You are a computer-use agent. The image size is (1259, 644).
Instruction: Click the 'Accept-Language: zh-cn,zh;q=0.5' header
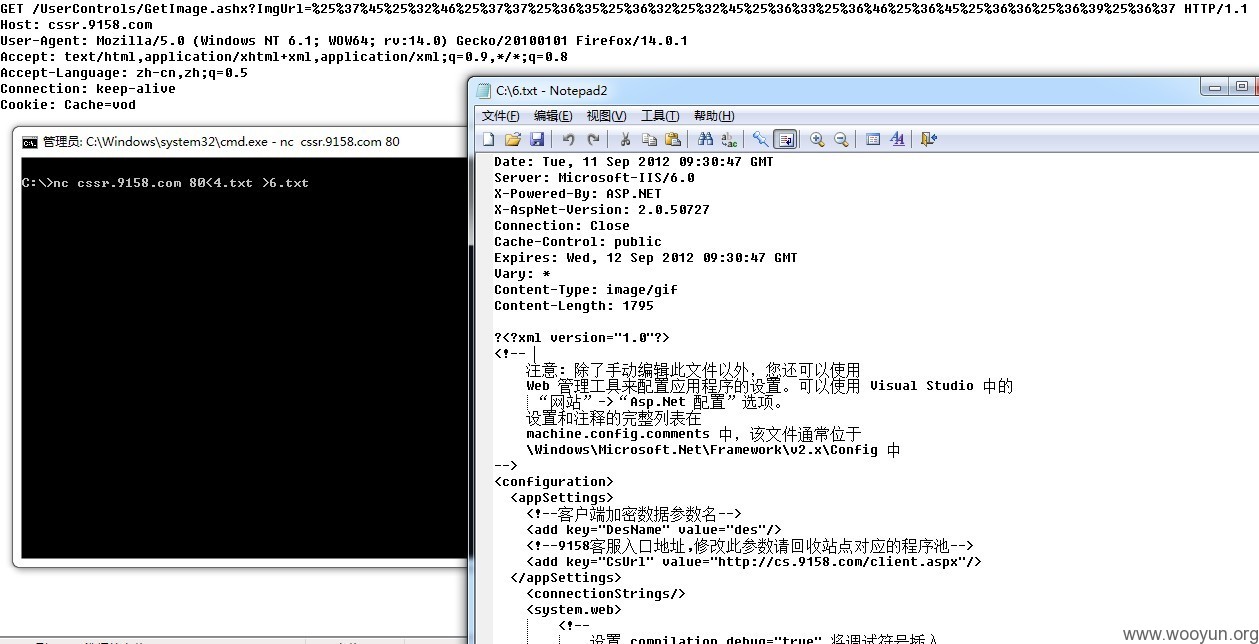click(124, 73)
